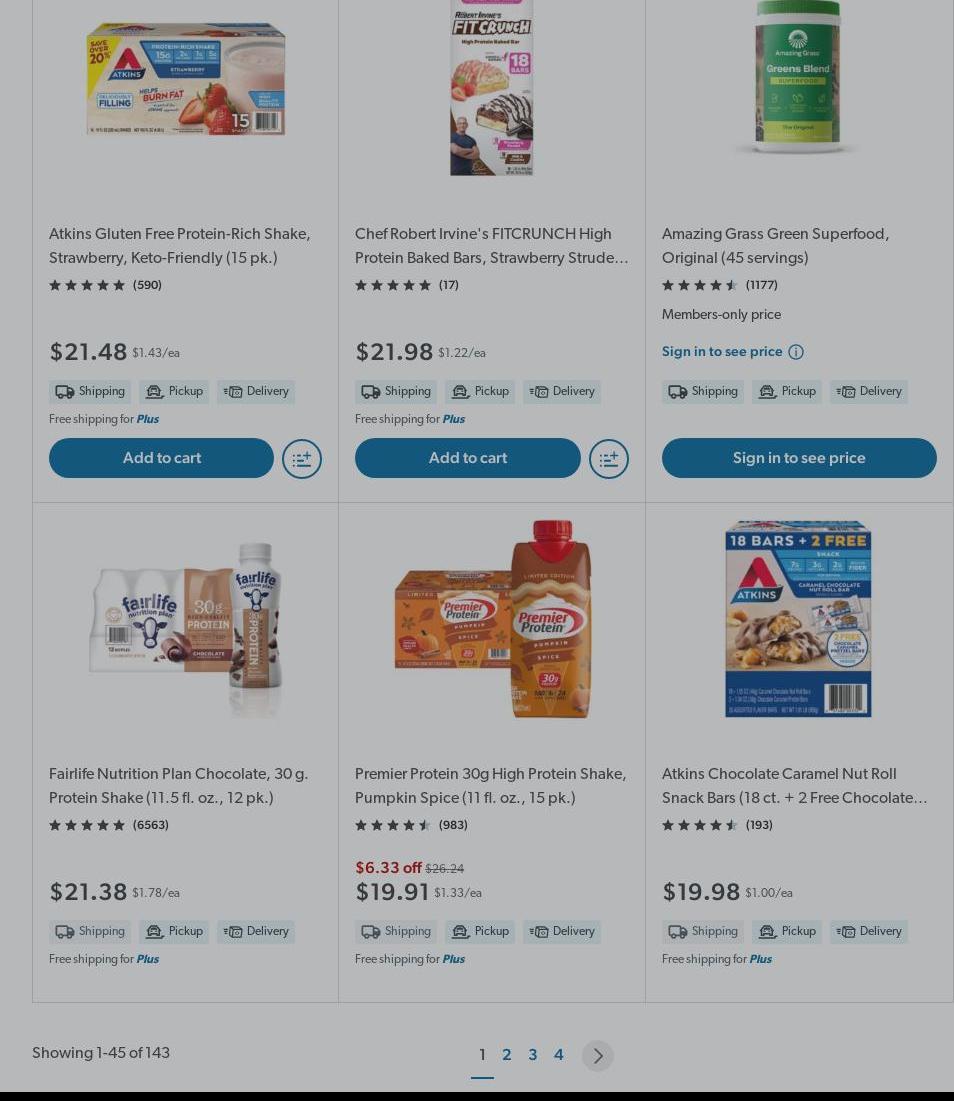Open Premier Protein Pumpkin Spice product image
This screenshot has width=954, height=1101.
(x=492, y=619)
